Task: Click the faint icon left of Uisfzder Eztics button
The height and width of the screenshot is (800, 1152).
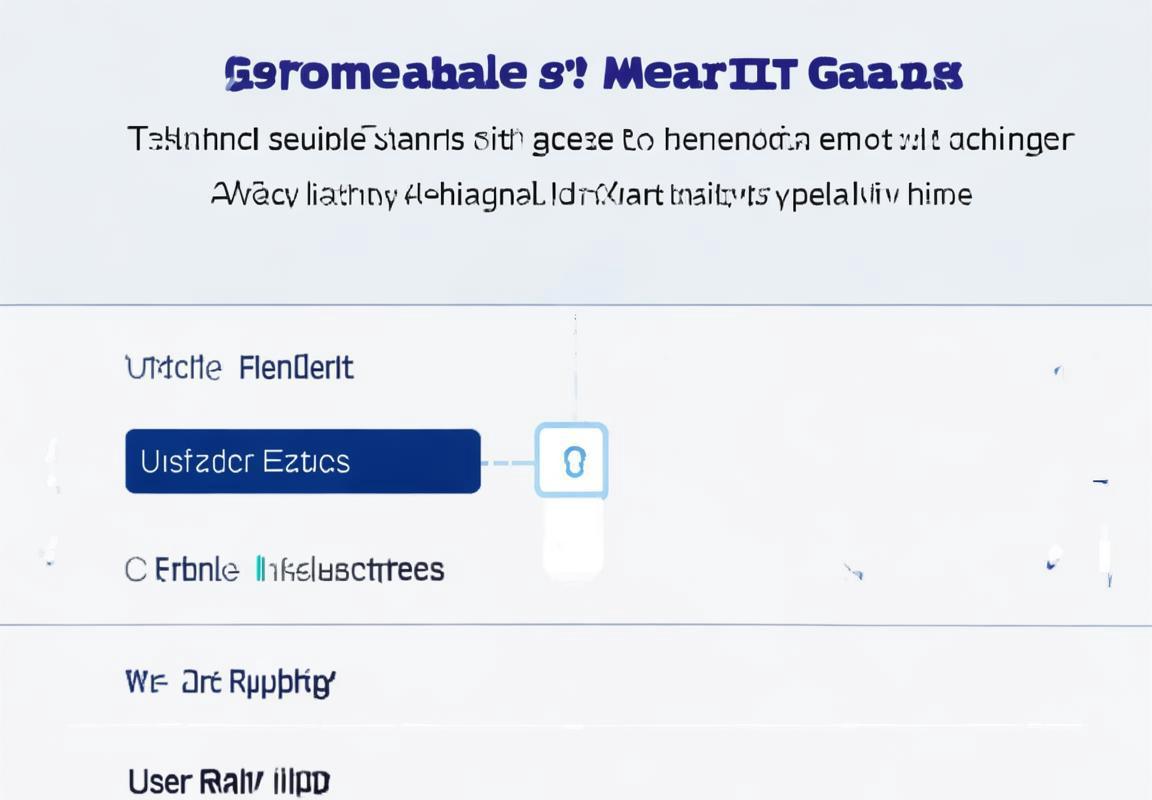Action: pyautogui.click(x=51, y=464)
